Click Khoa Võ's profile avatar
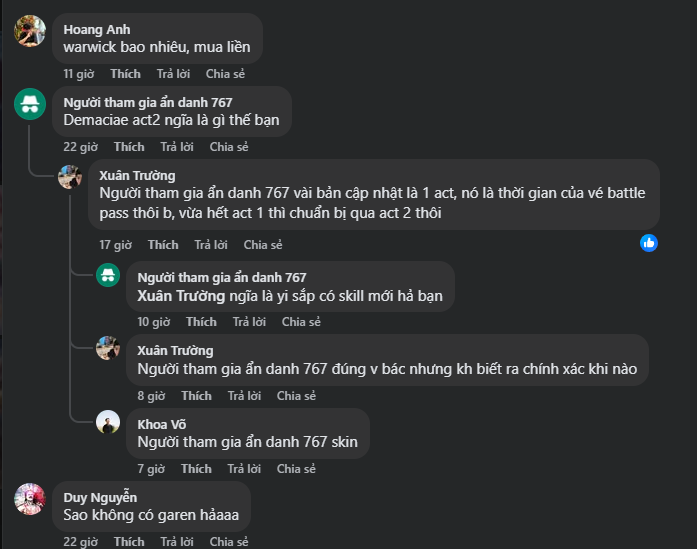The height and width of the screenshot is (549, 697). tap(108, 422)
